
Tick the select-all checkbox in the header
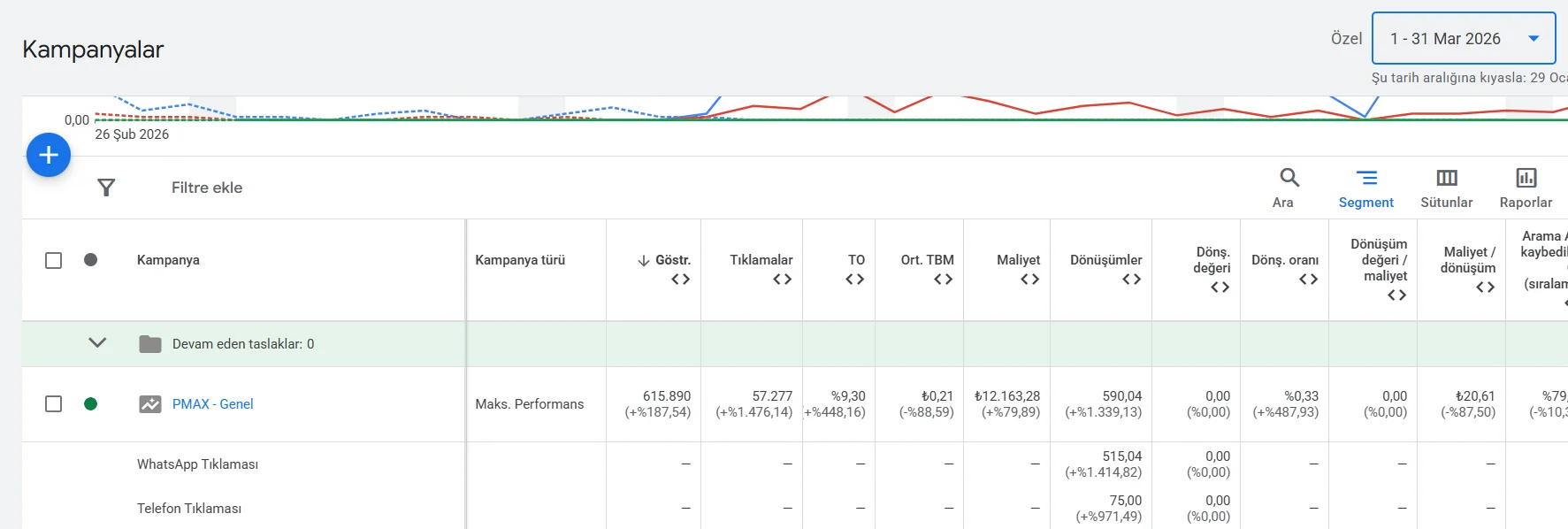click(54, 260)
